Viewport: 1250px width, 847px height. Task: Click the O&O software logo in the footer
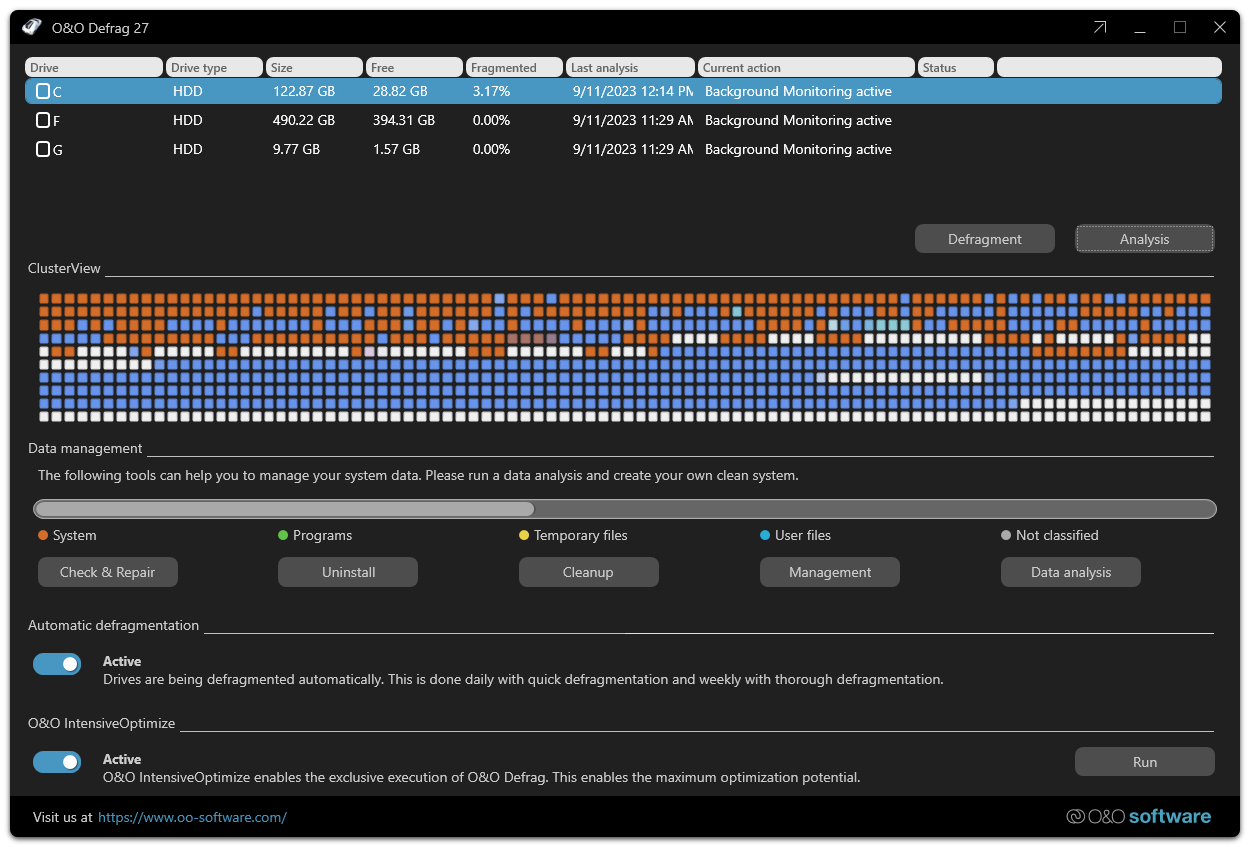(x=1139, y=816)
